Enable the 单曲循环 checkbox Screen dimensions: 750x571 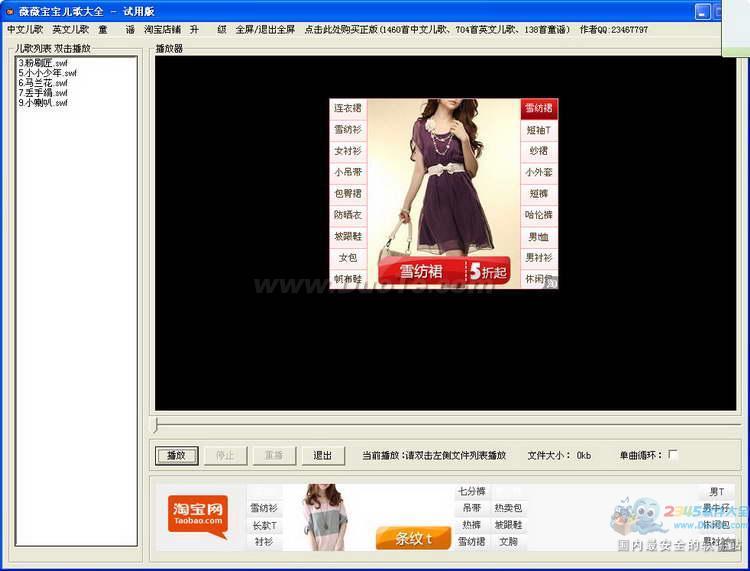click(673, 454)
